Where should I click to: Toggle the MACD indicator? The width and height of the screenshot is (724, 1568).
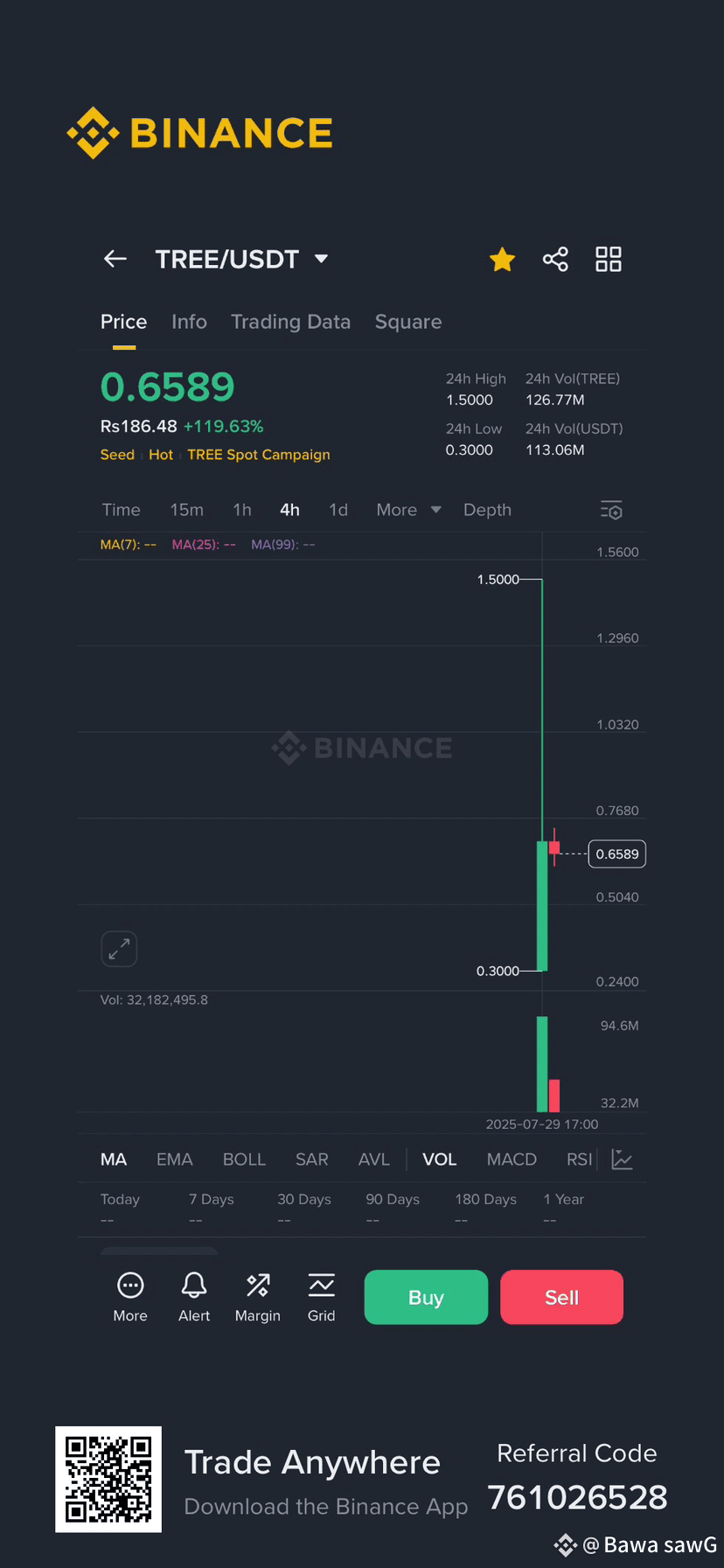point(512,1160)
